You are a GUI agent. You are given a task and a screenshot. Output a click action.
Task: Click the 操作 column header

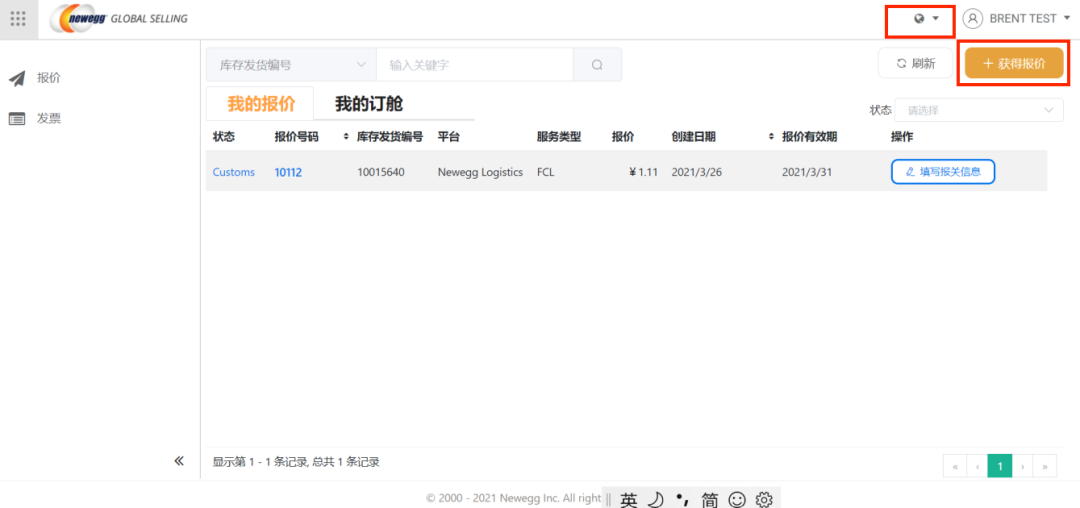click(902, 137)
